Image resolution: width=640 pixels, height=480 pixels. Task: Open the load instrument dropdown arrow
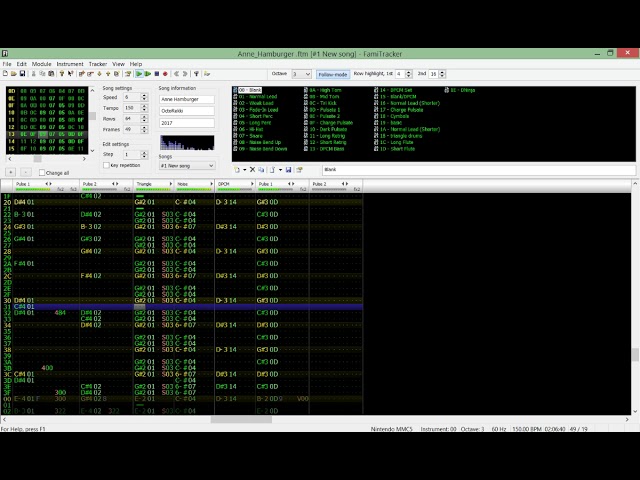point(280,170)
